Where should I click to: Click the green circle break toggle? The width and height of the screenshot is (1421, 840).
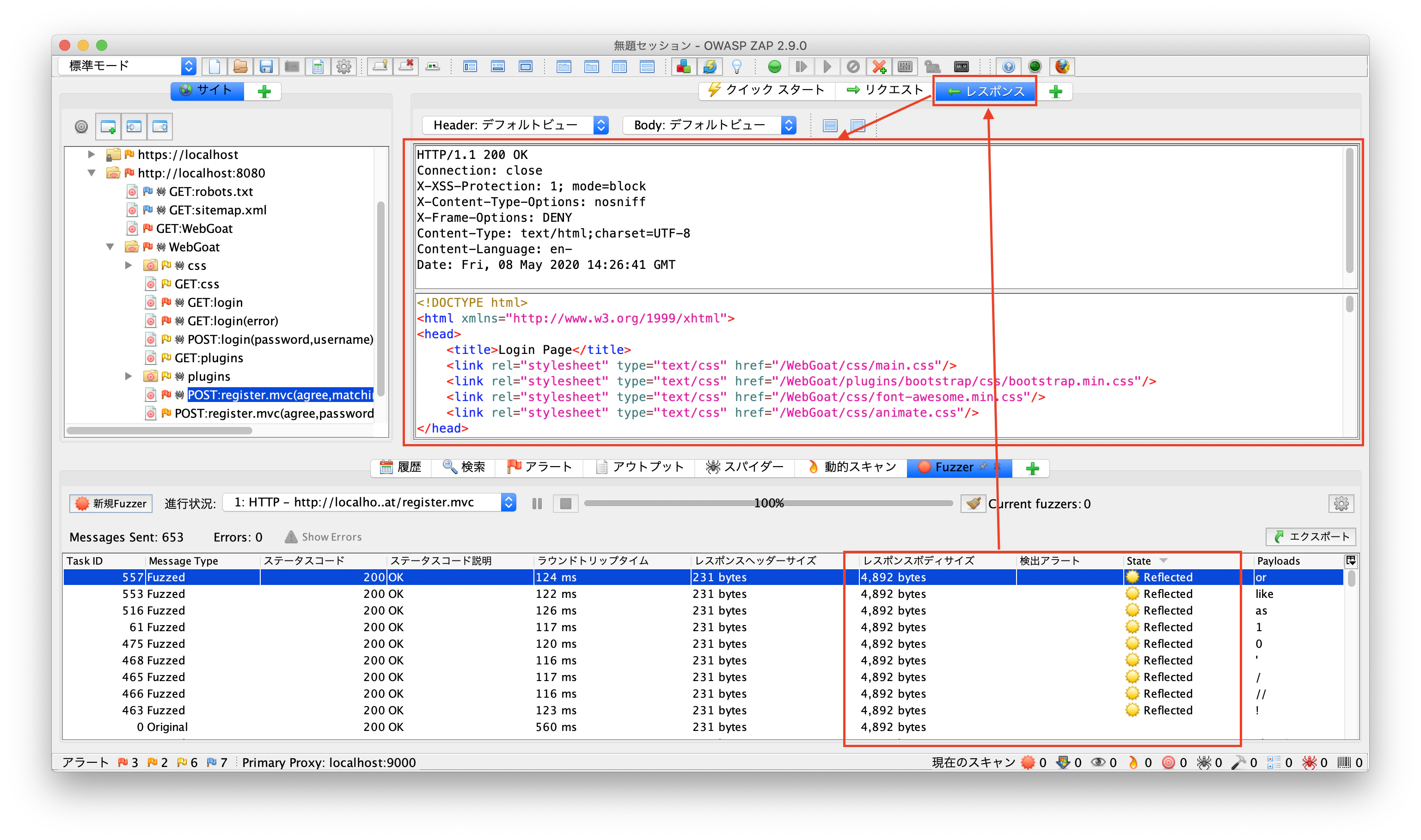pyautogui.click(x=774, y=67)
